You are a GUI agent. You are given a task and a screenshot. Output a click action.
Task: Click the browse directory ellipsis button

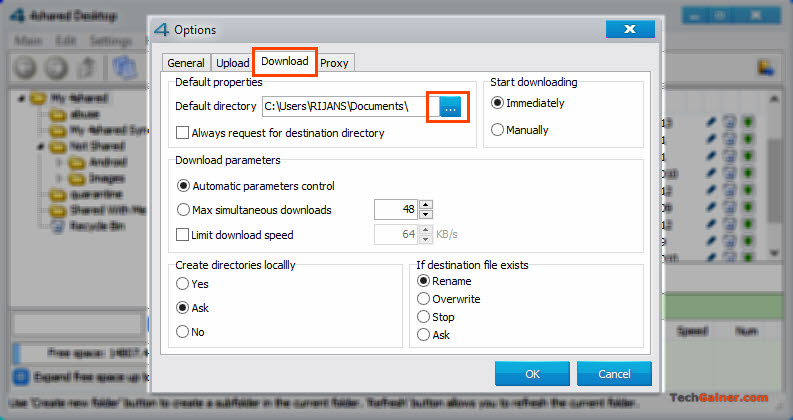coord(450,107)
